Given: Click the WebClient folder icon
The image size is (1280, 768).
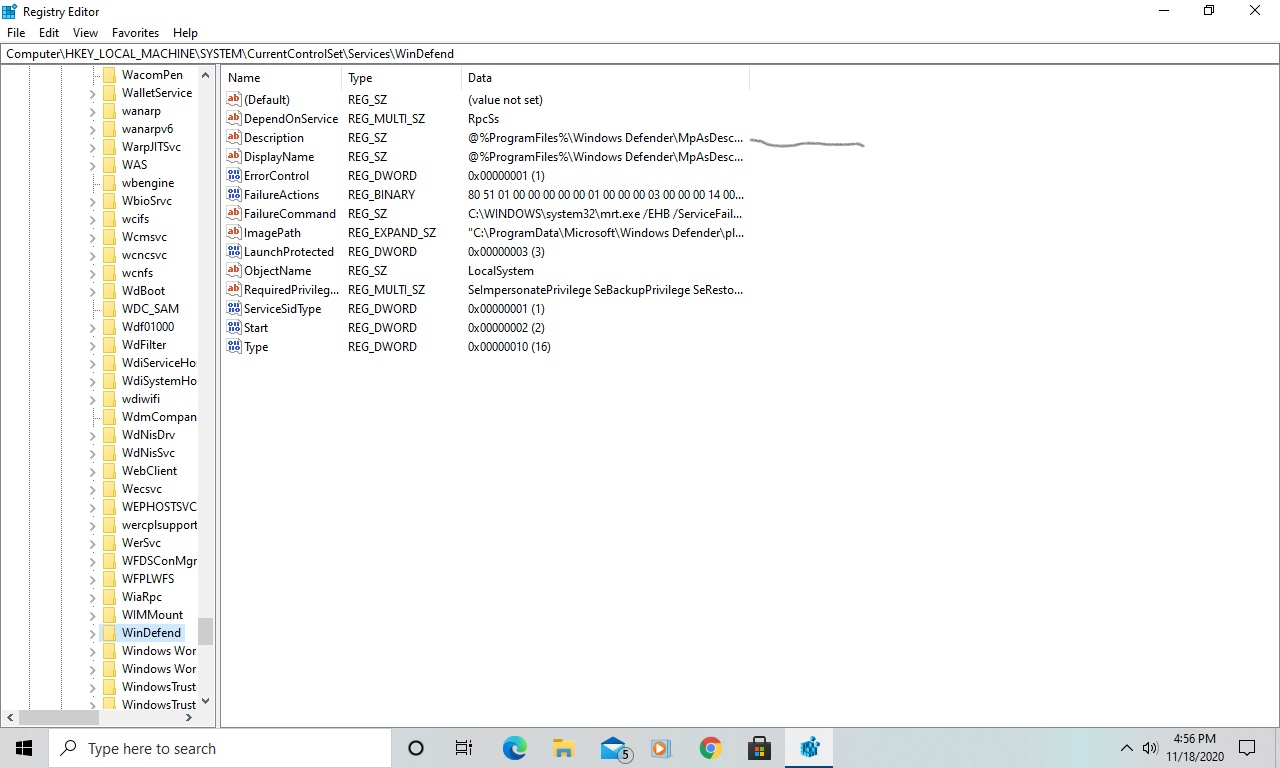Looking at the screenshot, I should 109,471.
